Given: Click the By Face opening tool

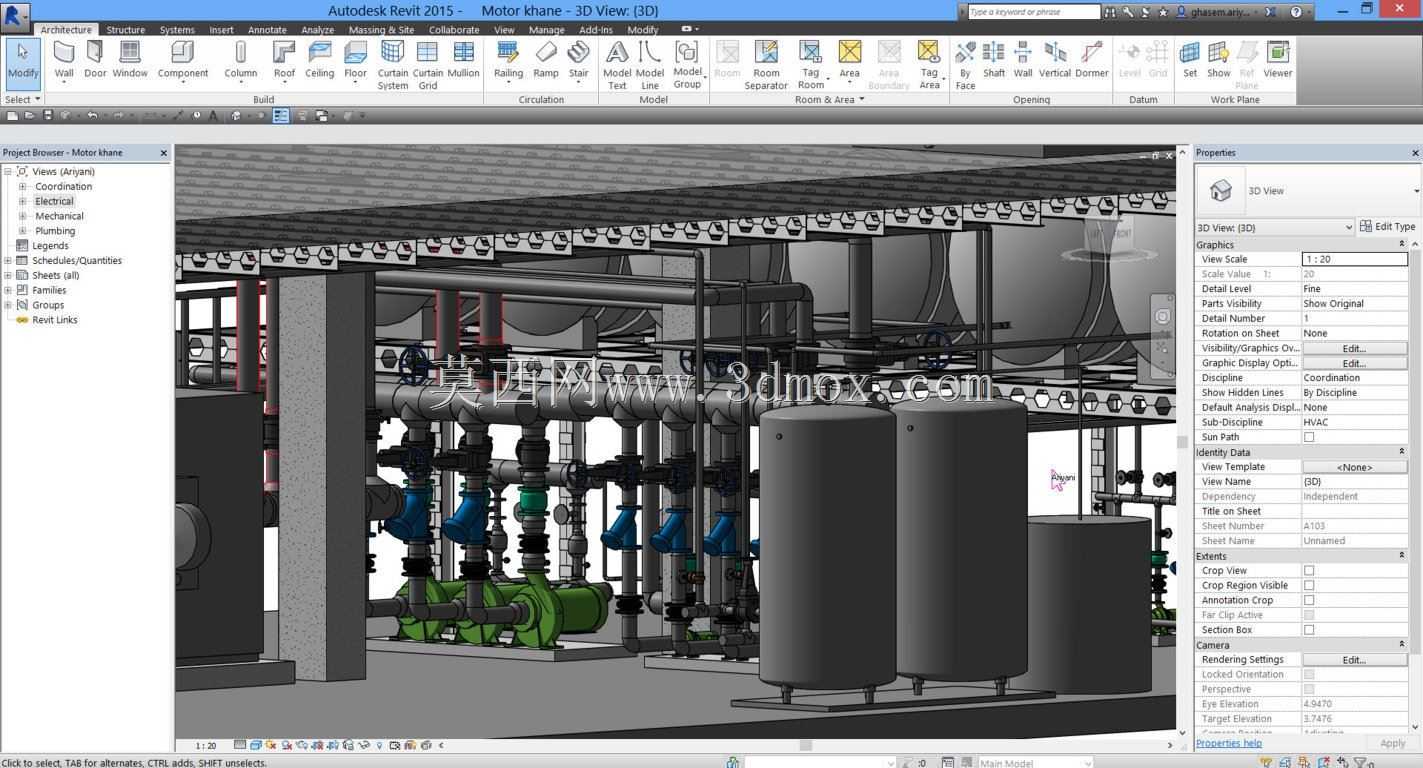Looking at the screenshot, I should [x=965, y=65].
